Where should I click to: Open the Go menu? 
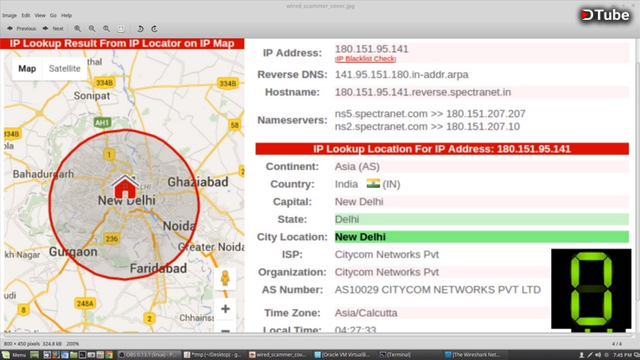[x=53, y=16]
